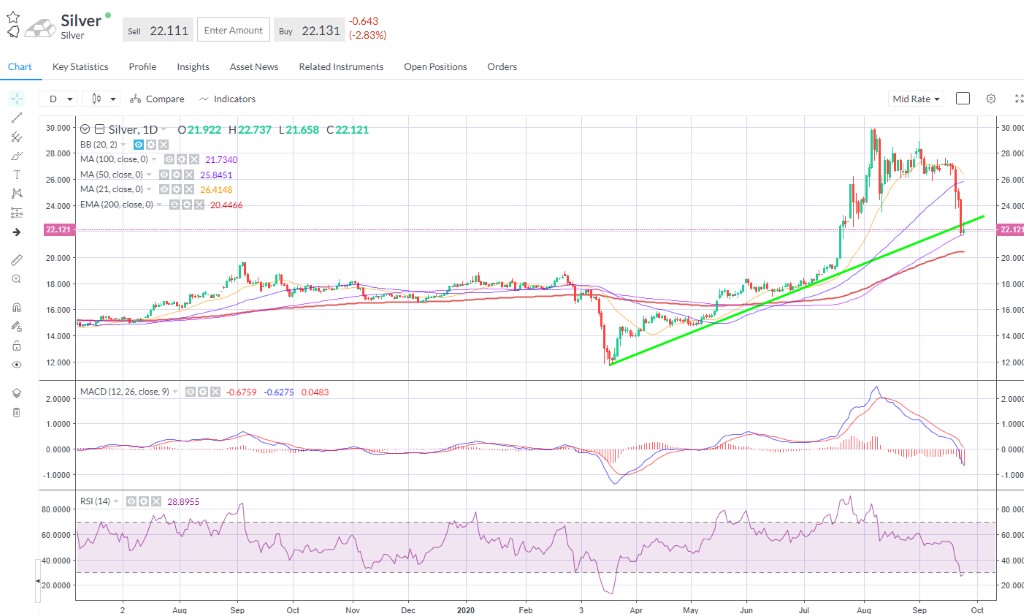Toggle lock all drawing tools
Viewport: 1024px width, 614px height.
click(16, 346)
